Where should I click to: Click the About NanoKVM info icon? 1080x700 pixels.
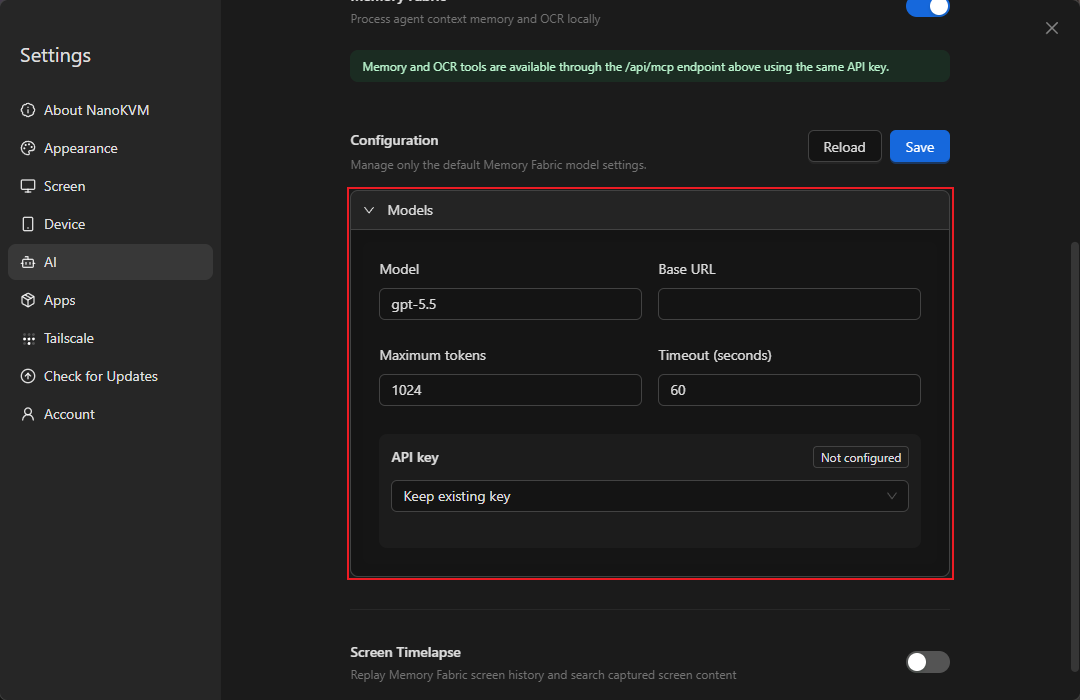[x=28, y=110]
